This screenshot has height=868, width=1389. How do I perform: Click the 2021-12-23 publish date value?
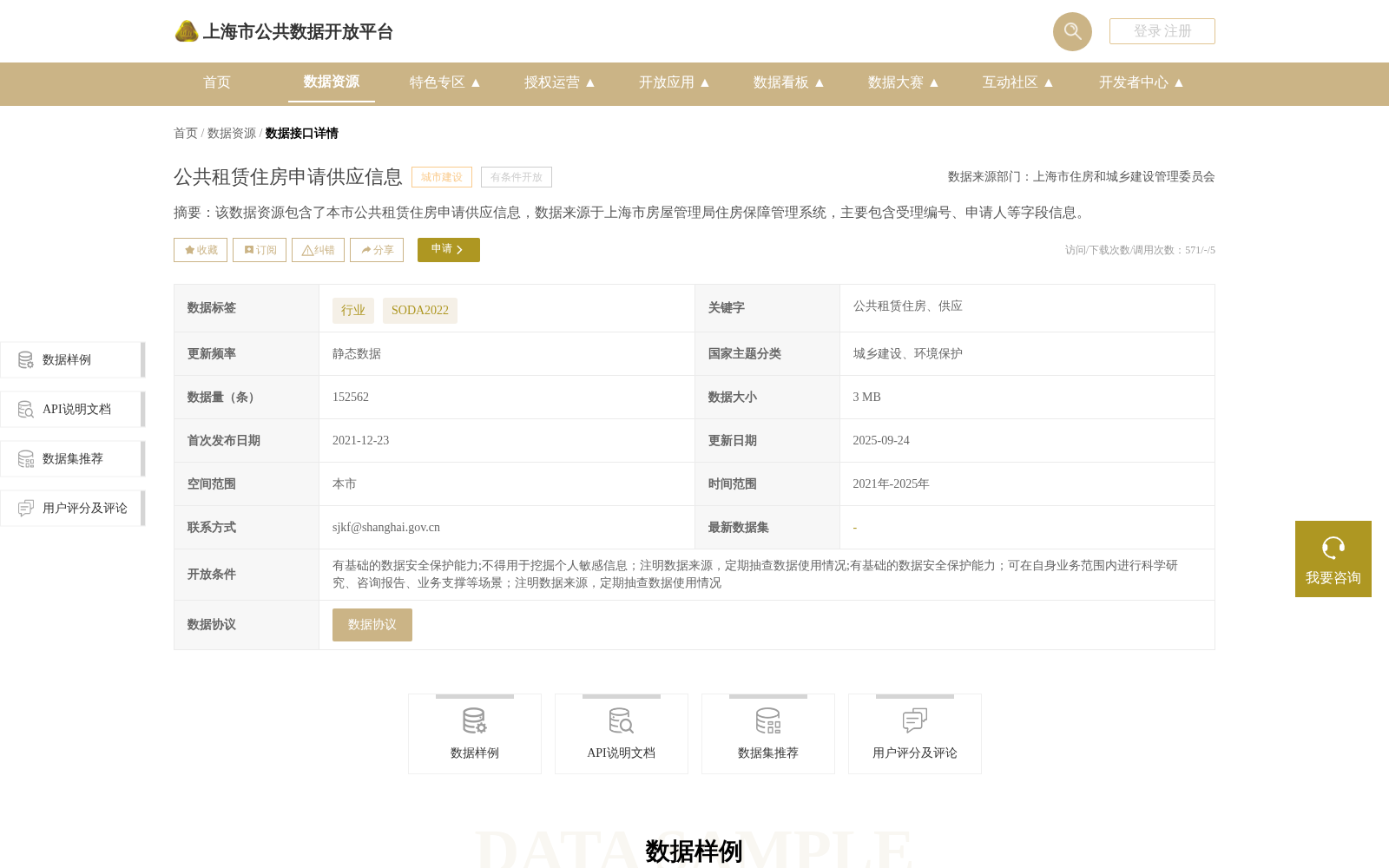coord(361,441)
